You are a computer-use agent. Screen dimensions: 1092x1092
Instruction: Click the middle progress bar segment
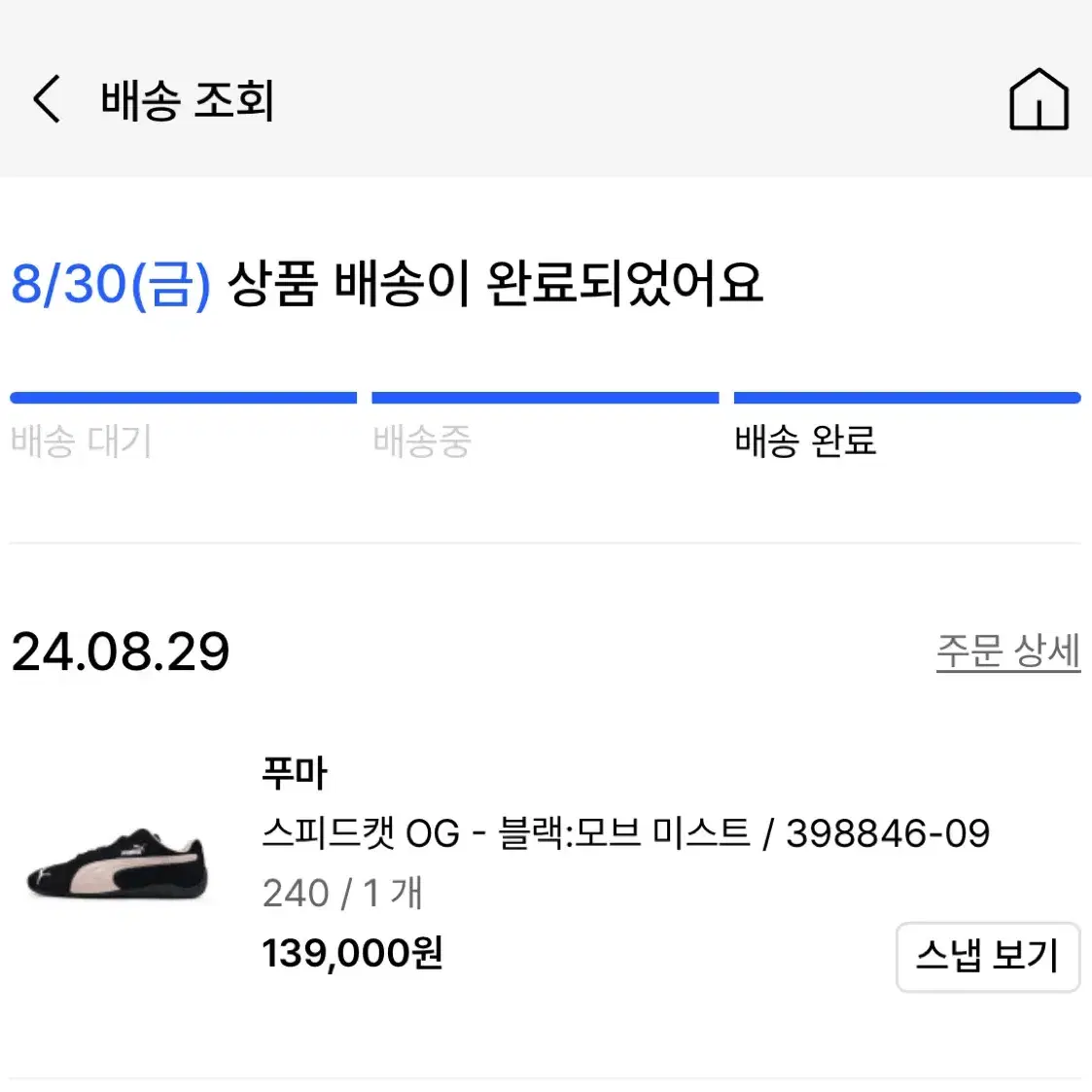point(546,398)
